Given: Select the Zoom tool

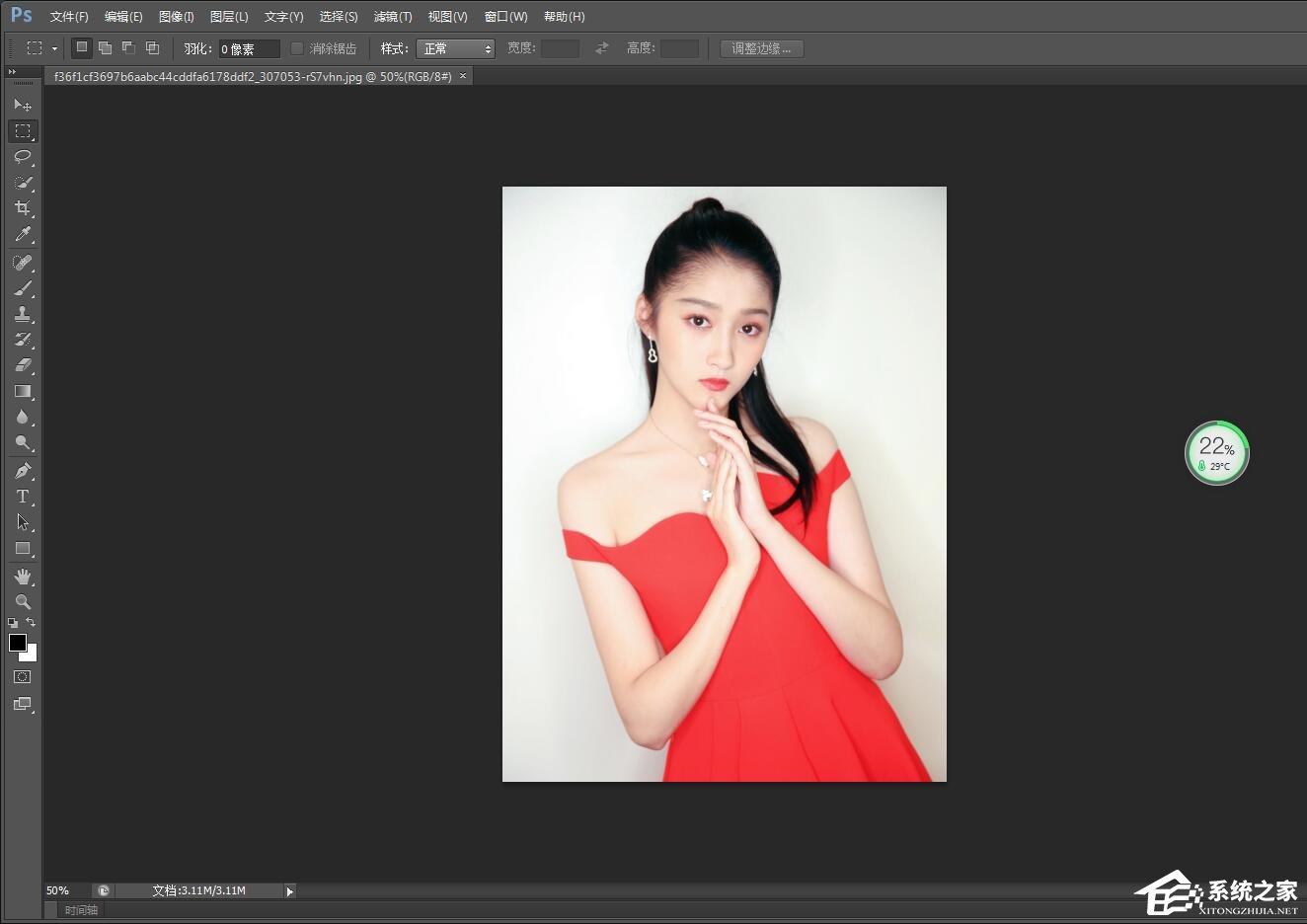Looking at the screenshot, I should tap(23, 602).
